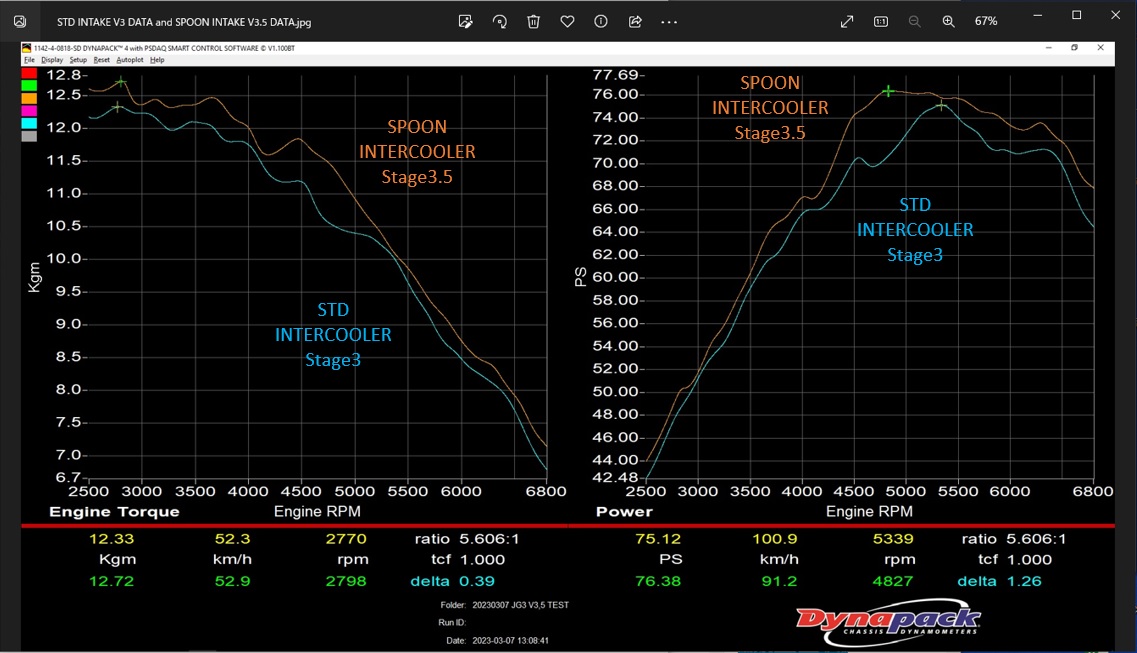Open the Display menu in Dynapack

coord(52,60)
